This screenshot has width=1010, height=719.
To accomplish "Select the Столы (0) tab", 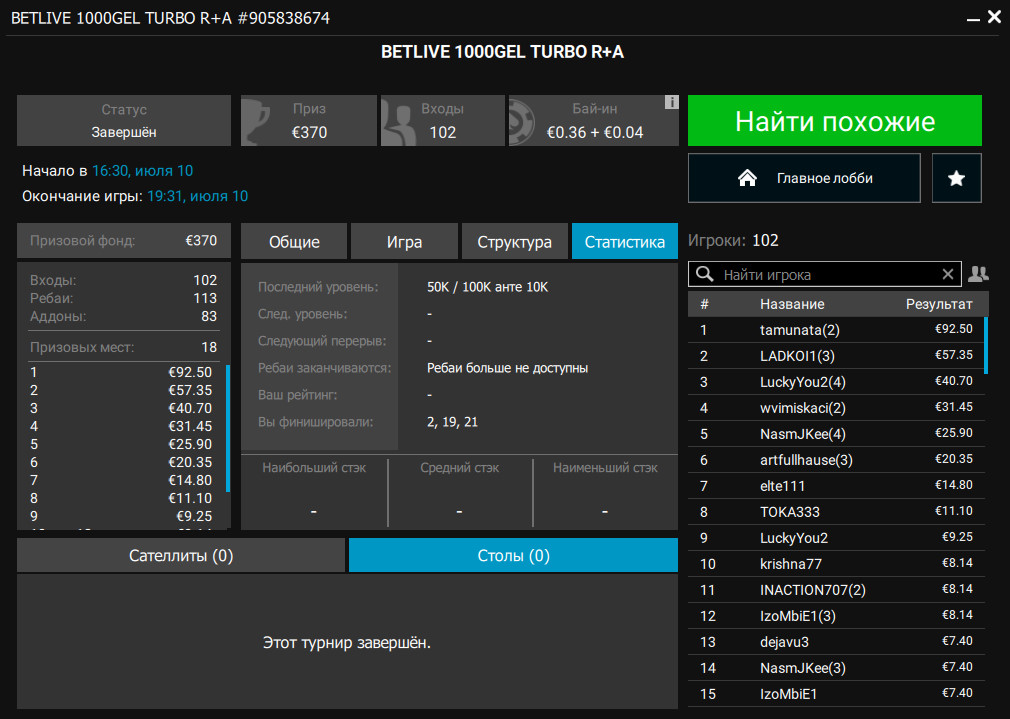I will point(513,555).
